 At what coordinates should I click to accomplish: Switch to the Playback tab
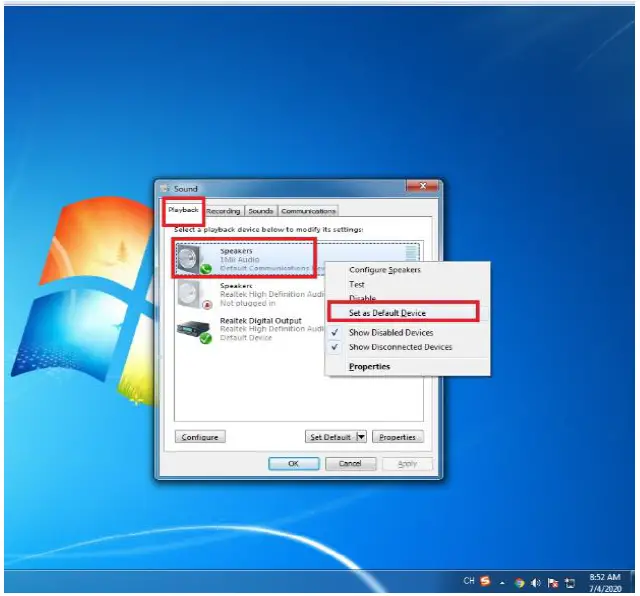183,210
